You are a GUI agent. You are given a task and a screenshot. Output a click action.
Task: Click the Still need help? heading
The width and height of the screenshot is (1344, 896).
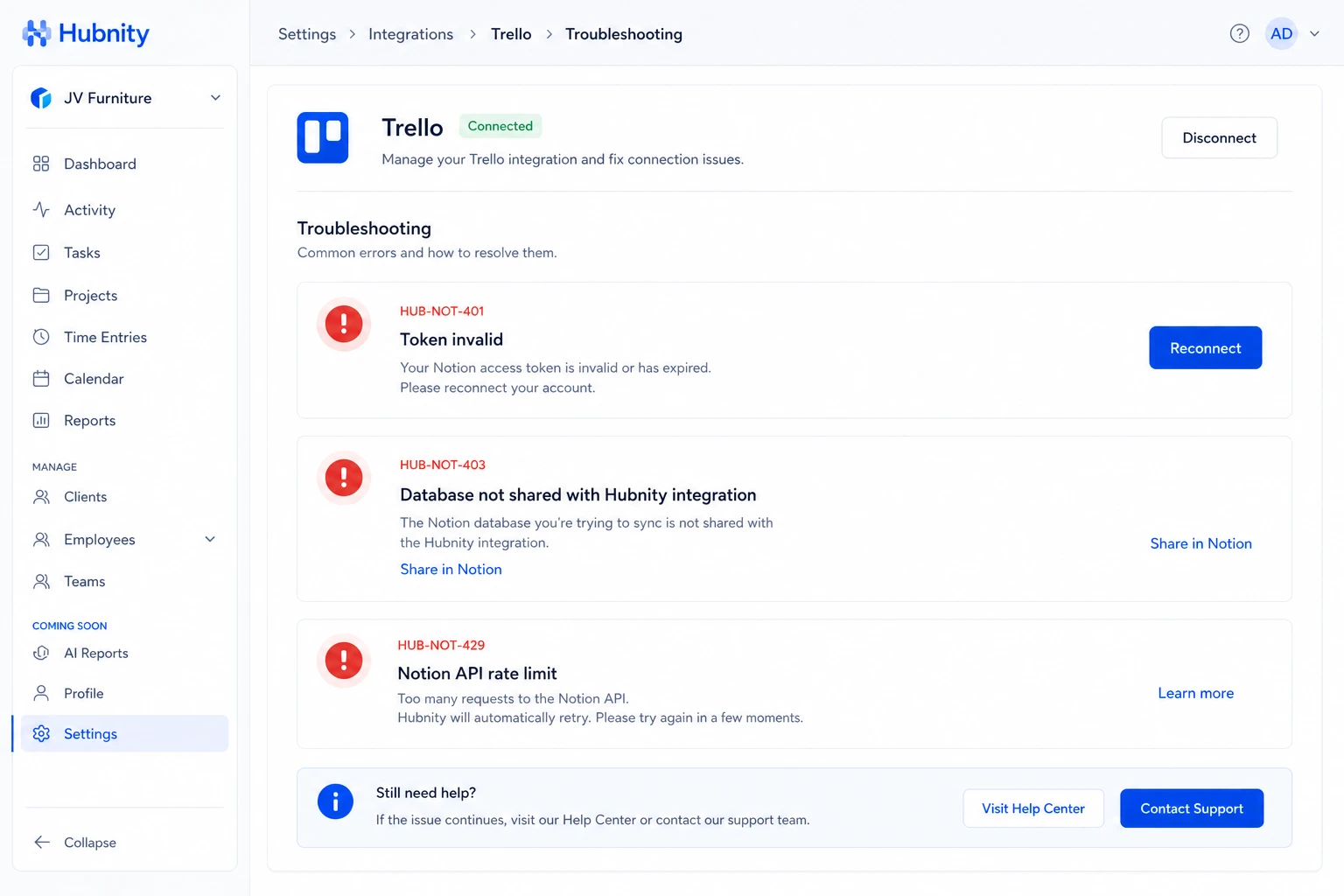(x=426, y=793)
